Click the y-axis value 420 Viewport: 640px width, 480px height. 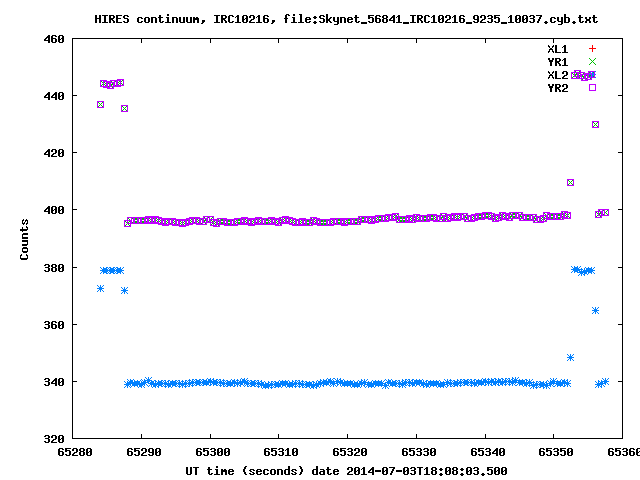click(x=54, y=153)
